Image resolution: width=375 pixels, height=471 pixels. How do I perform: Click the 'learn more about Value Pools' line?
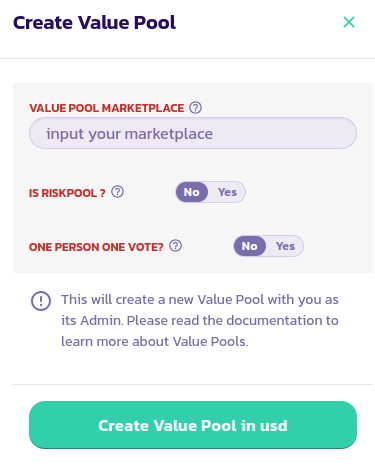(x=155, y=341)
